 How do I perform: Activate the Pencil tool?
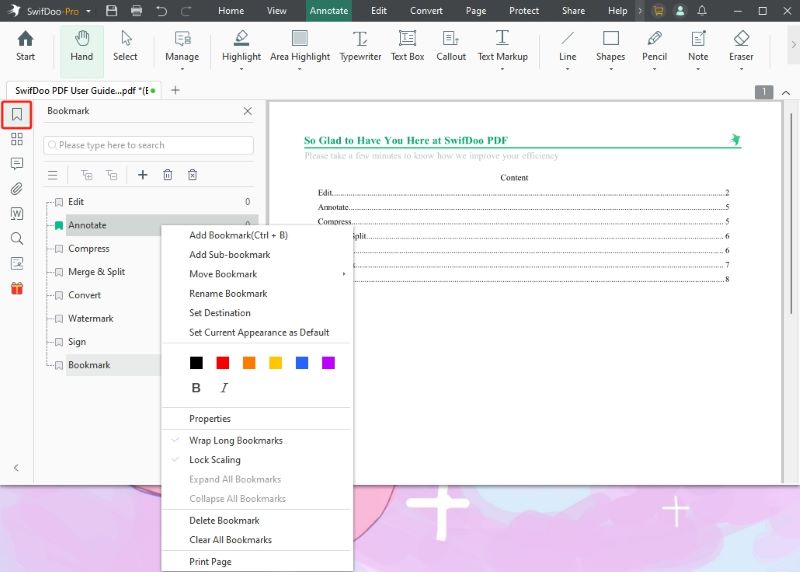point(655,48)
